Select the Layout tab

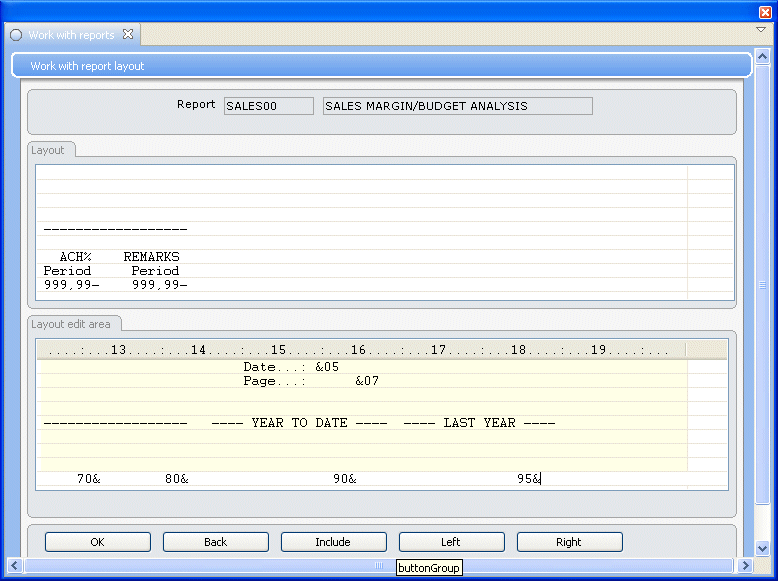pyautogui.click(x=48, y=150)
